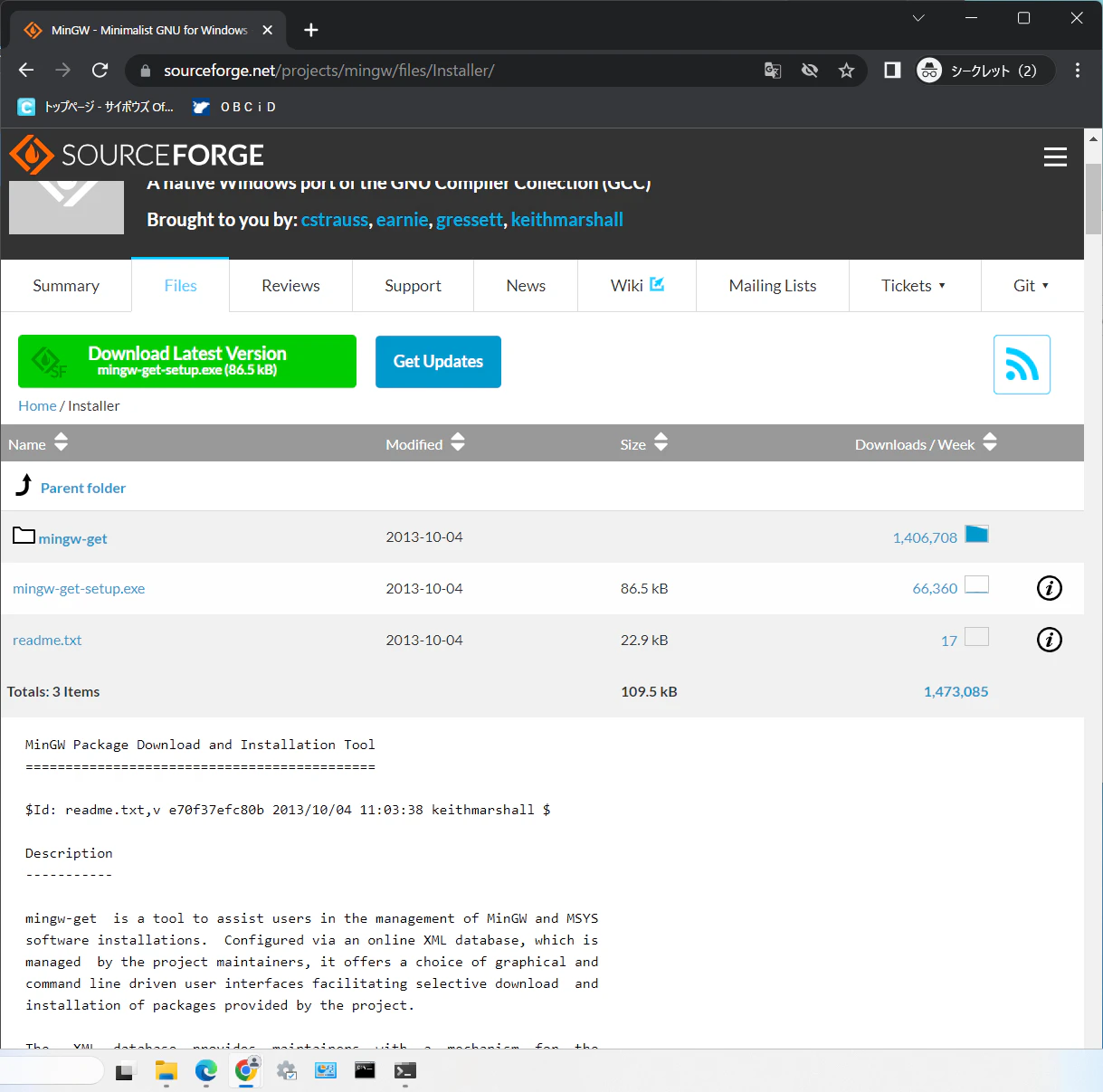Open earnie profile link
The height and width of the screenshot is (1092, 1103).
[402, 220]
